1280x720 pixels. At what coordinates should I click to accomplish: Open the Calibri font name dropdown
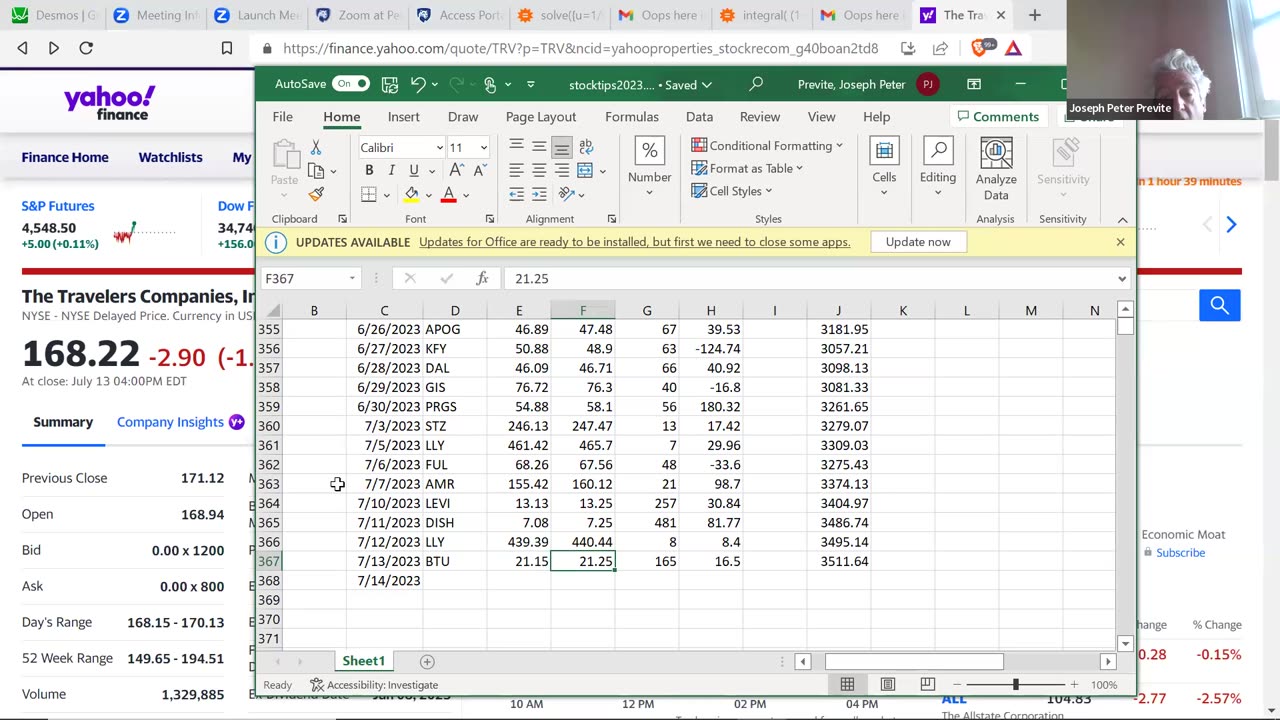pyautogui.click(x=439, y=148)
